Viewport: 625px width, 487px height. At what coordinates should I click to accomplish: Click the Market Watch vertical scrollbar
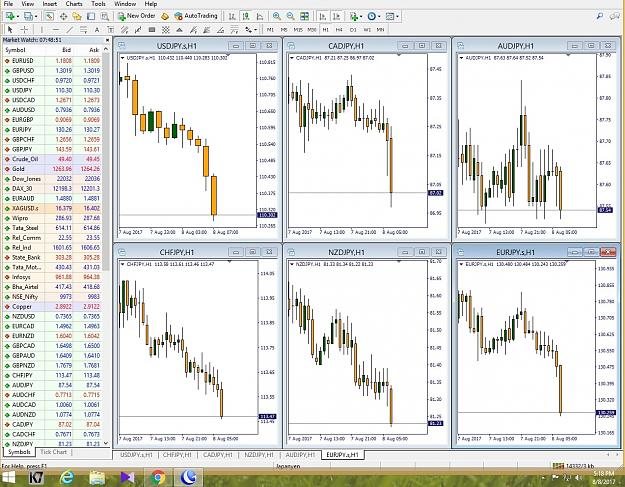(x=106, y=163)
